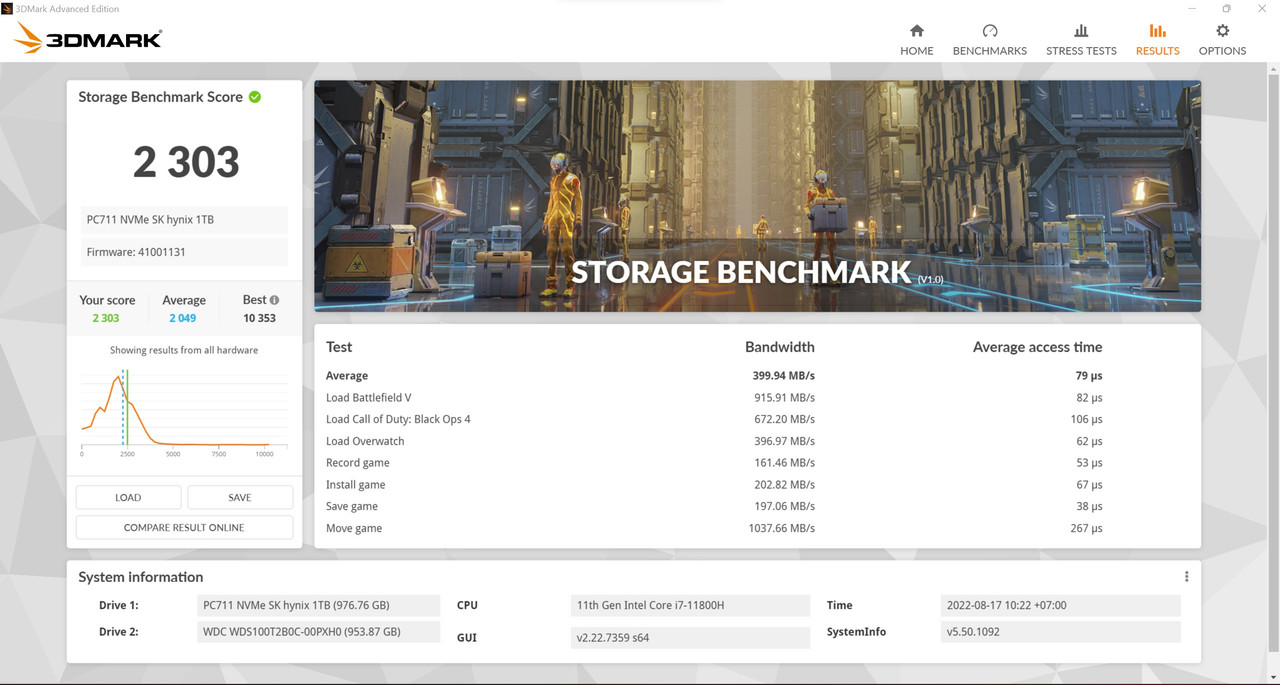Click the PC711 NVMe SK hynix 1TB drive label

click(x=184, y=219)
